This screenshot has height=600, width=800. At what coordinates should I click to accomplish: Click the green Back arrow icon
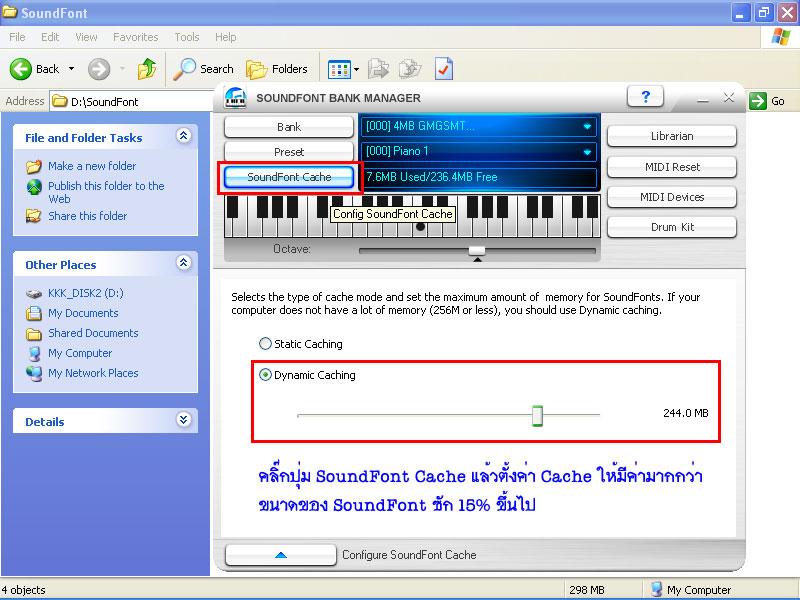[21, 69]
